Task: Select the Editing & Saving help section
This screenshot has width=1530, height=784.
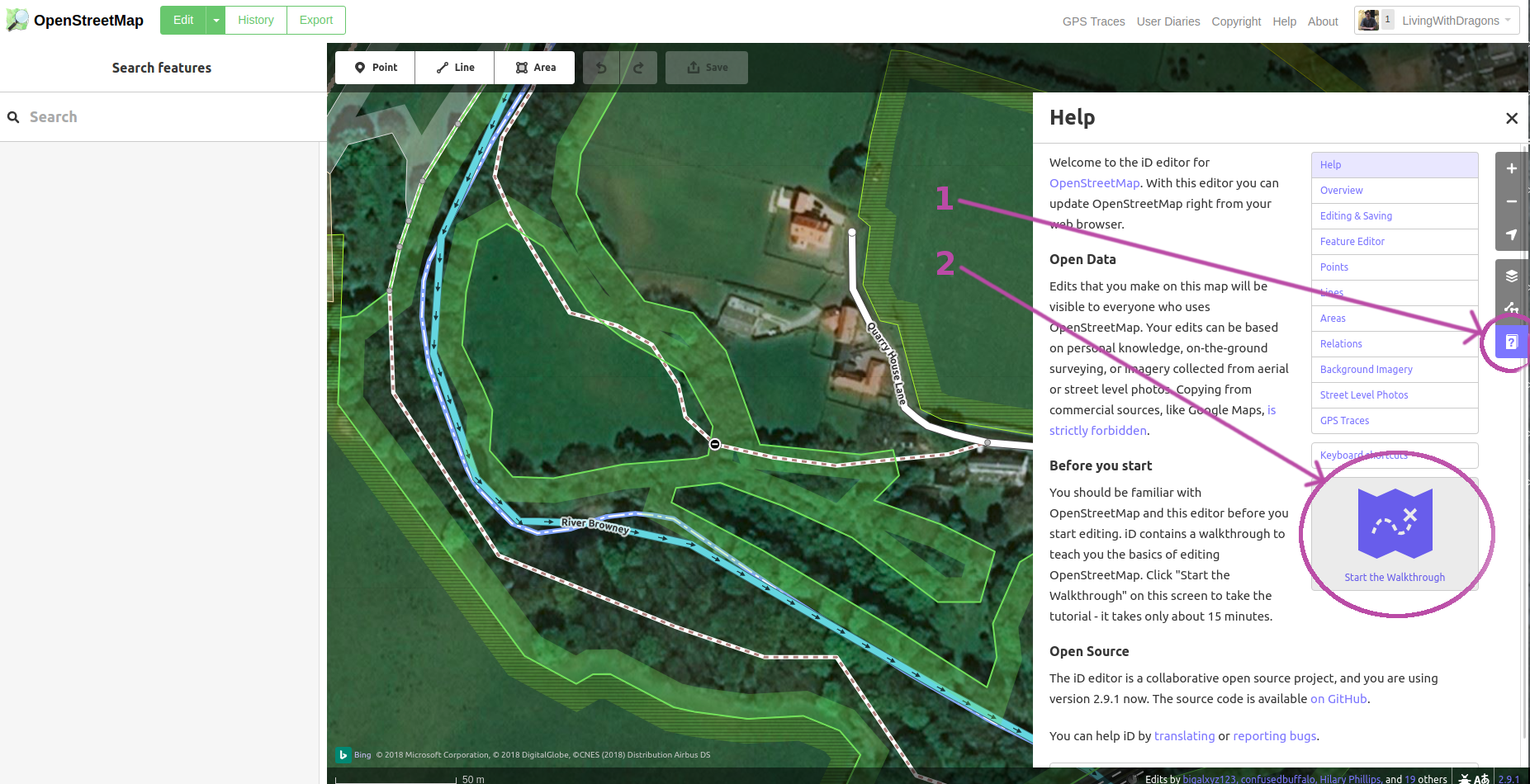Action: tap(1395, 216)
